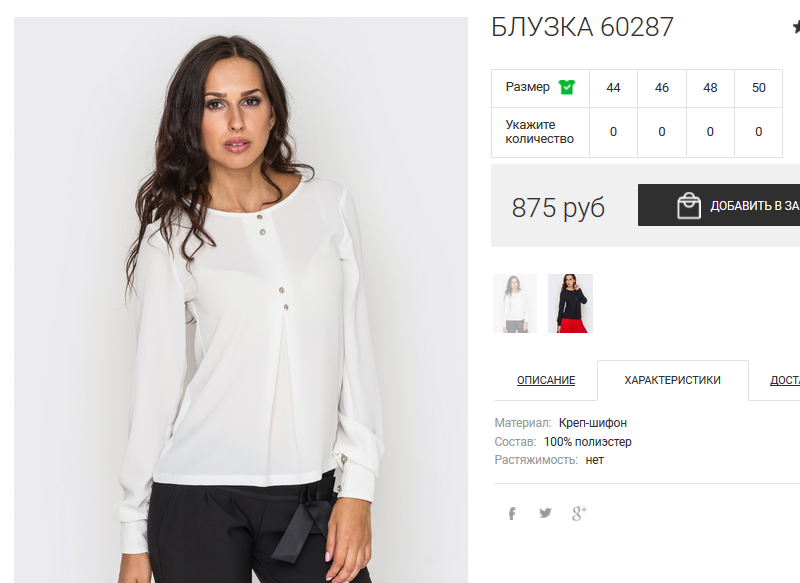This screenshot has height=583, width=800.
Task: Select size 44 column header
Action: (613, 88)
